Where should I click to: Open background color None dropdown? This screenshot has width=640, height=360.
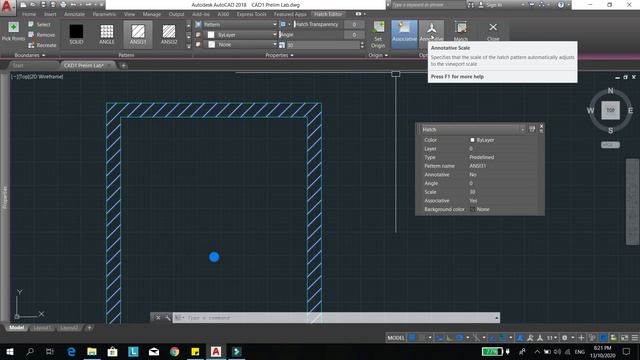[241, 44]
